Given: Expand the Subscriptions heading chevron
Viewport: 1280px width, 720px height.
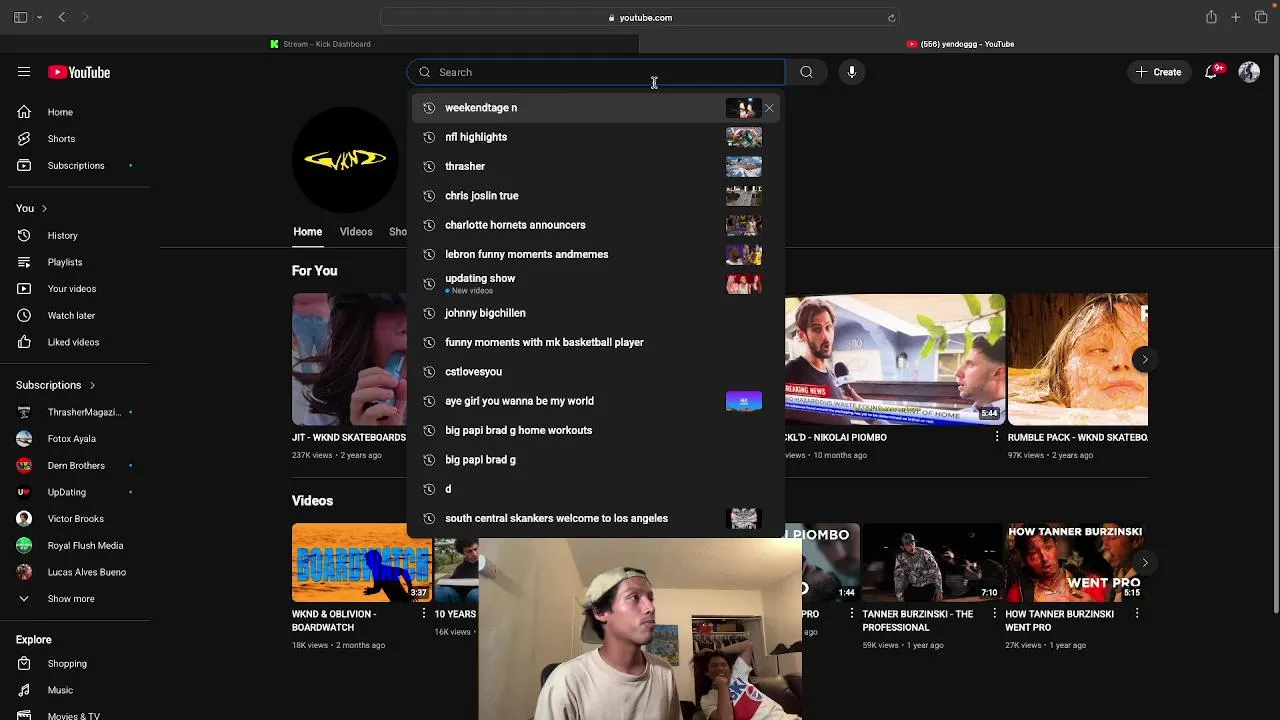Looking at the screenshot, I should point(92,385).
